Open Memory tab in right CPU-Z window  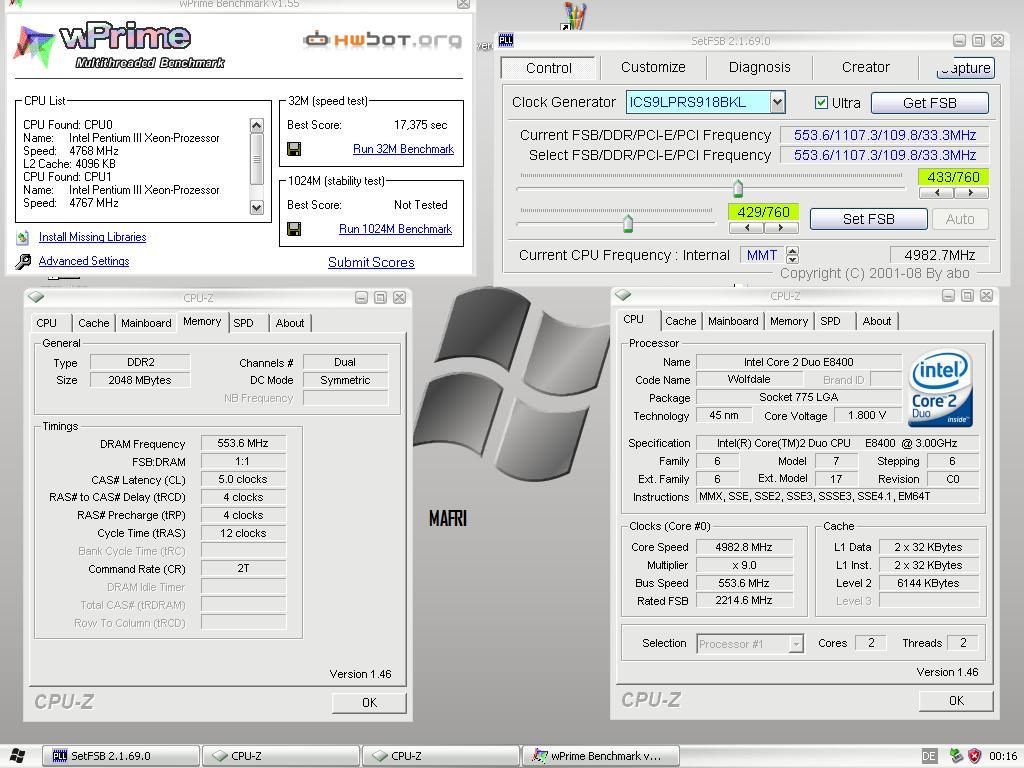click(788, 321)
